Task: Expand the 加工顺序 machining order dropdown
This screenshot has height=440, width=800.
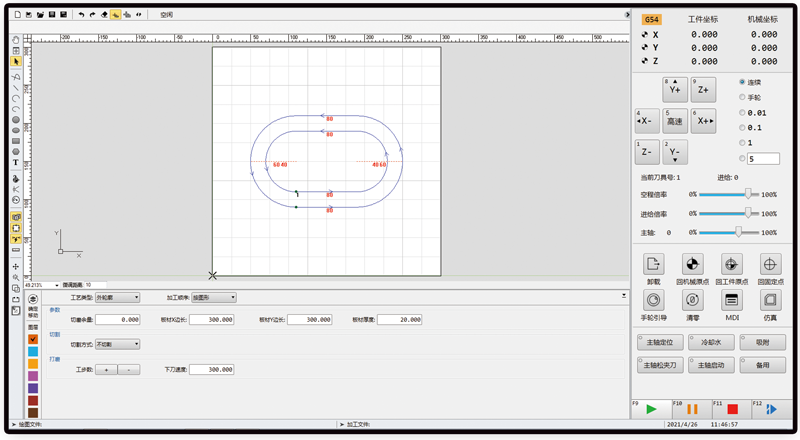Action: [x=213, y=297]
